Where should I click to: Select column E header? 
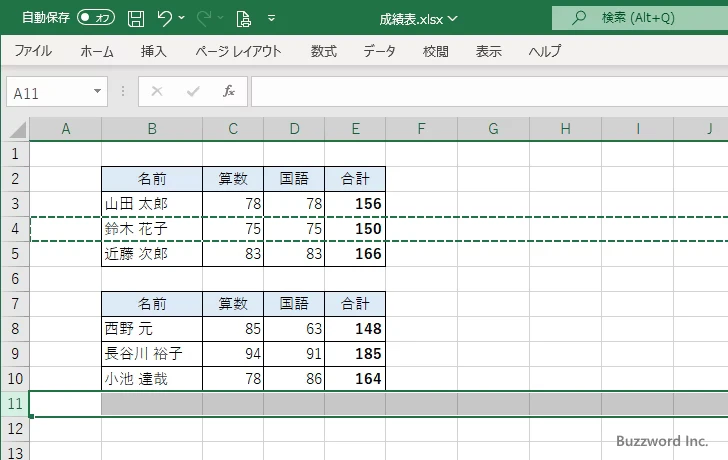pos(355,129)
